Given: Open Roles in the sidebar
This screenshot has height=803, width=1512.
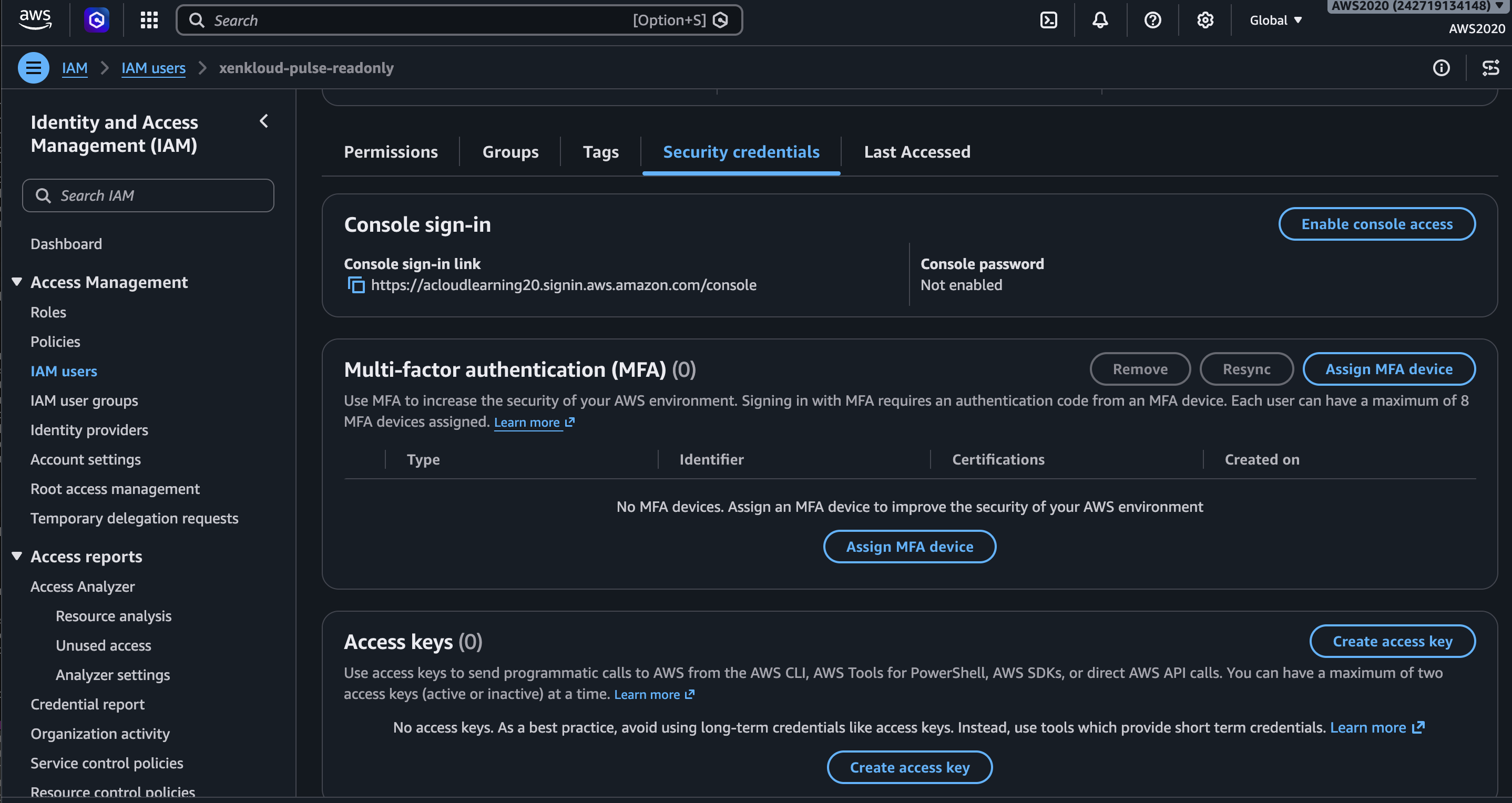Looking at the screenshot, I should tap(48, 312).
